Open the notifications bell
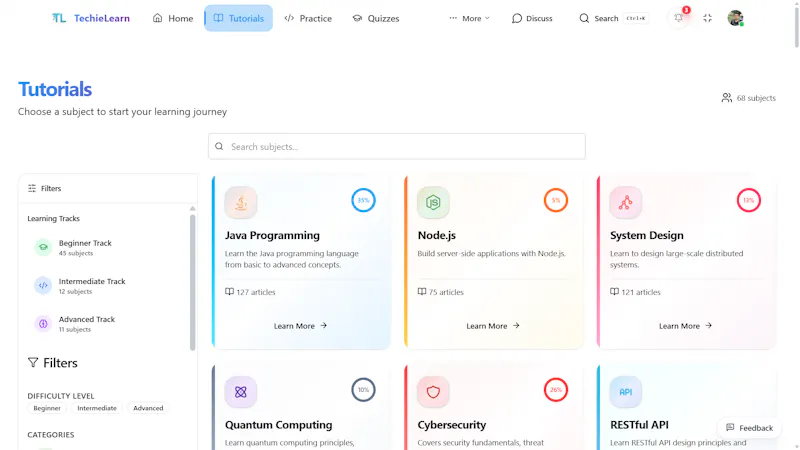Image resolution: width=800 pixels, height=450 pixels. pyautogui.click(x=679, y=18)
